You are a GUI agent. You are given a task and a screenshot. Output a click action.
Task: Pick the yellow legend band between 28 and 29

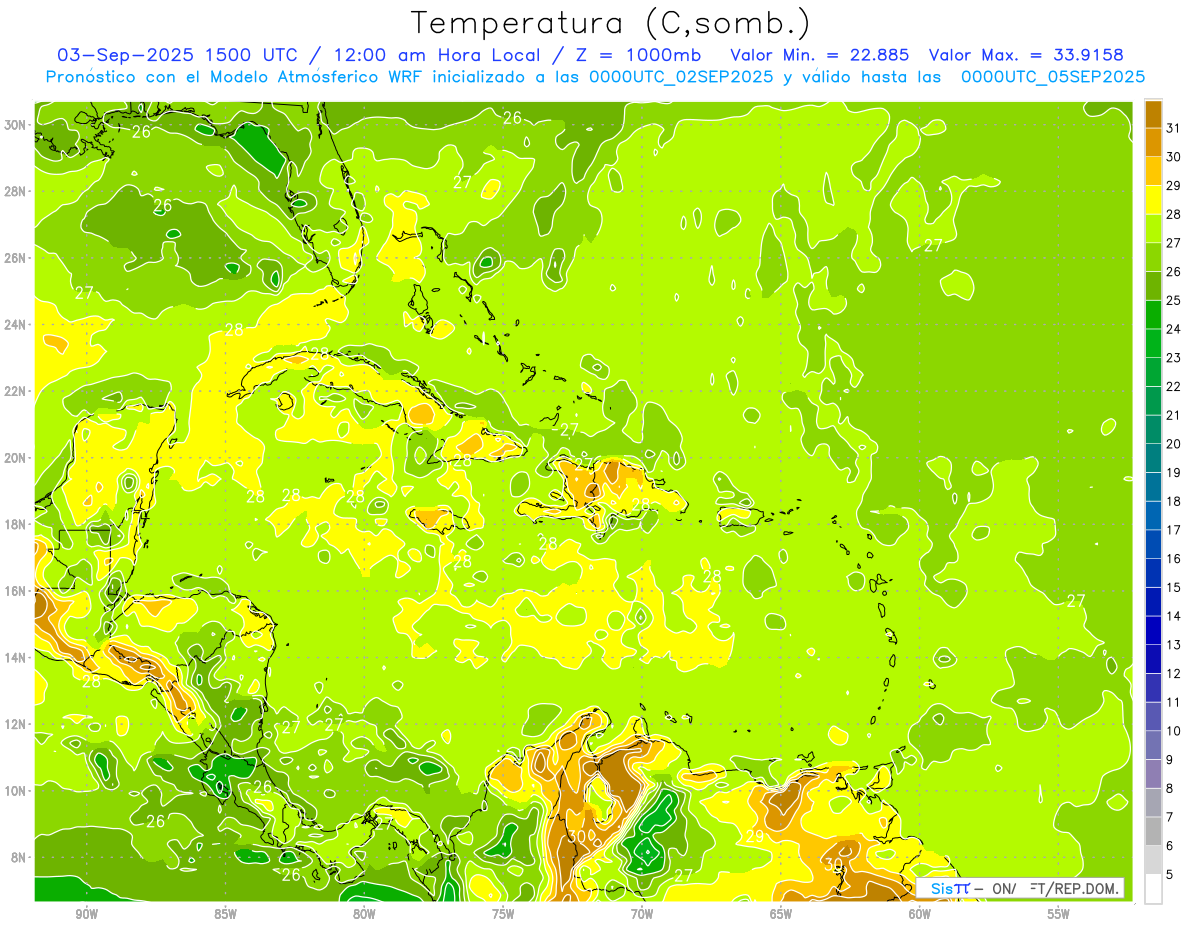1153,200
